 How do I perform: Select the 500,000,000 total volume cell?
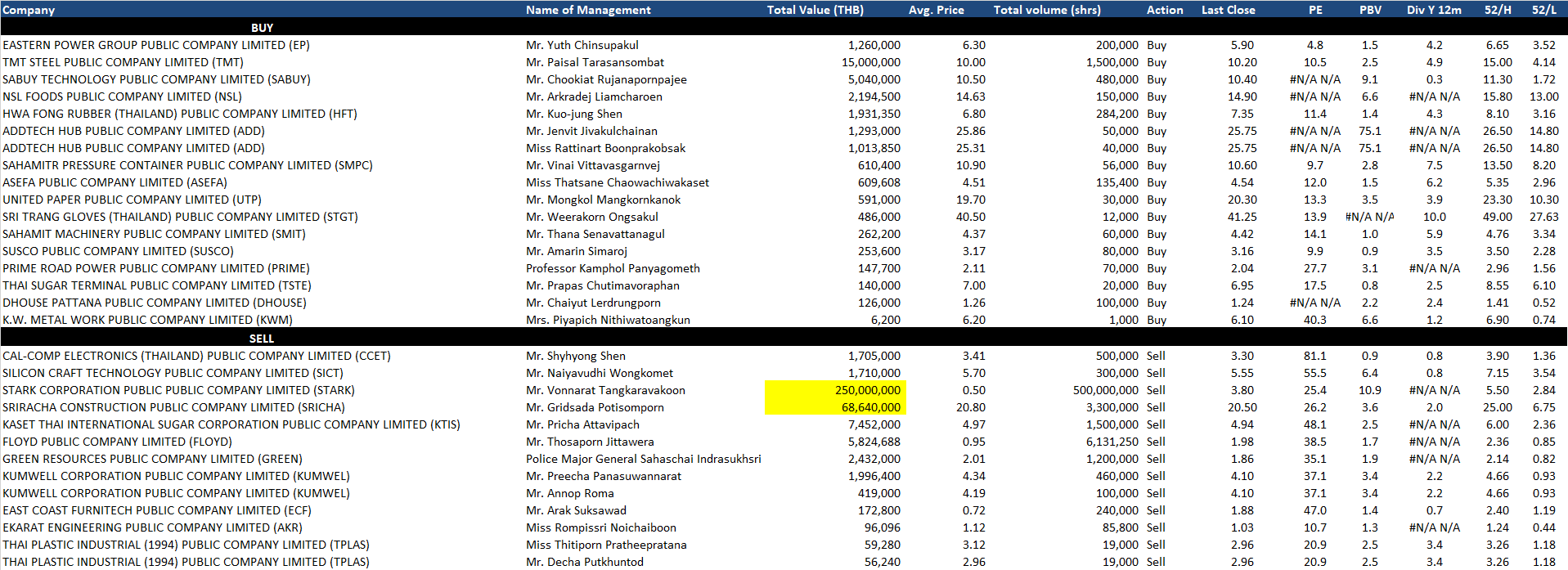click(x=1105, y=390)
